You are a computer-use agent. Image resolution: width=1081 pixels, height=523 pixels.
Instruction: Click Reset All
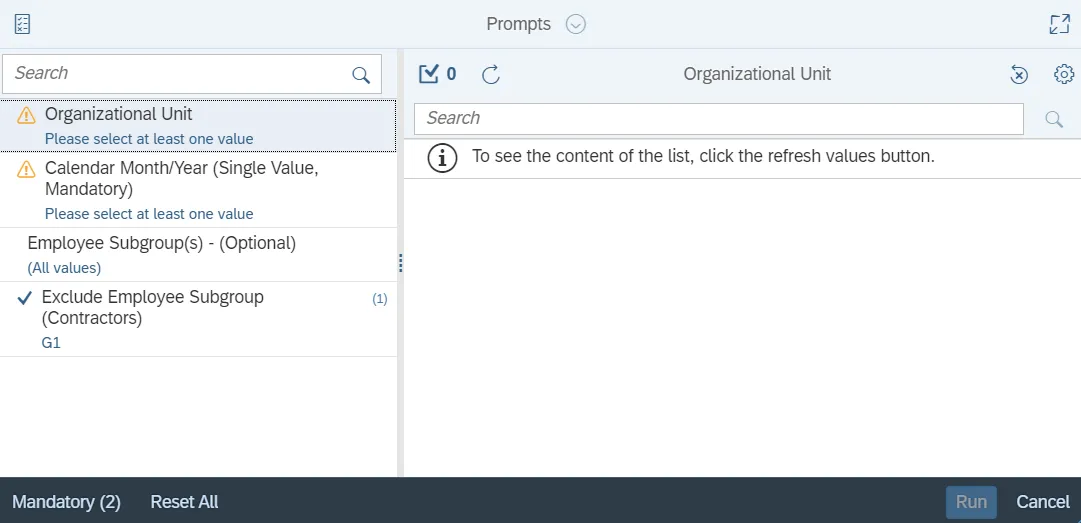pyautogui.click(x=184, y=502)
